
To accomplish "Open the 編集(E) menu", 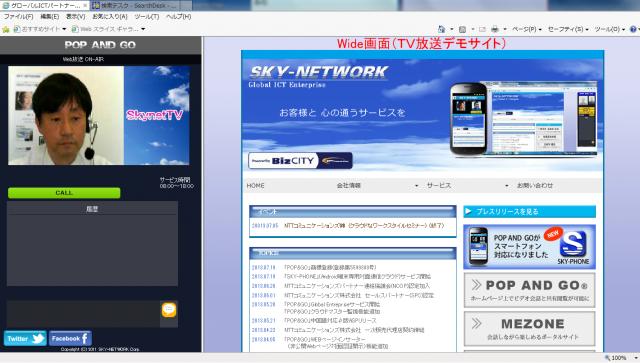I will click(x=49, y=17).
